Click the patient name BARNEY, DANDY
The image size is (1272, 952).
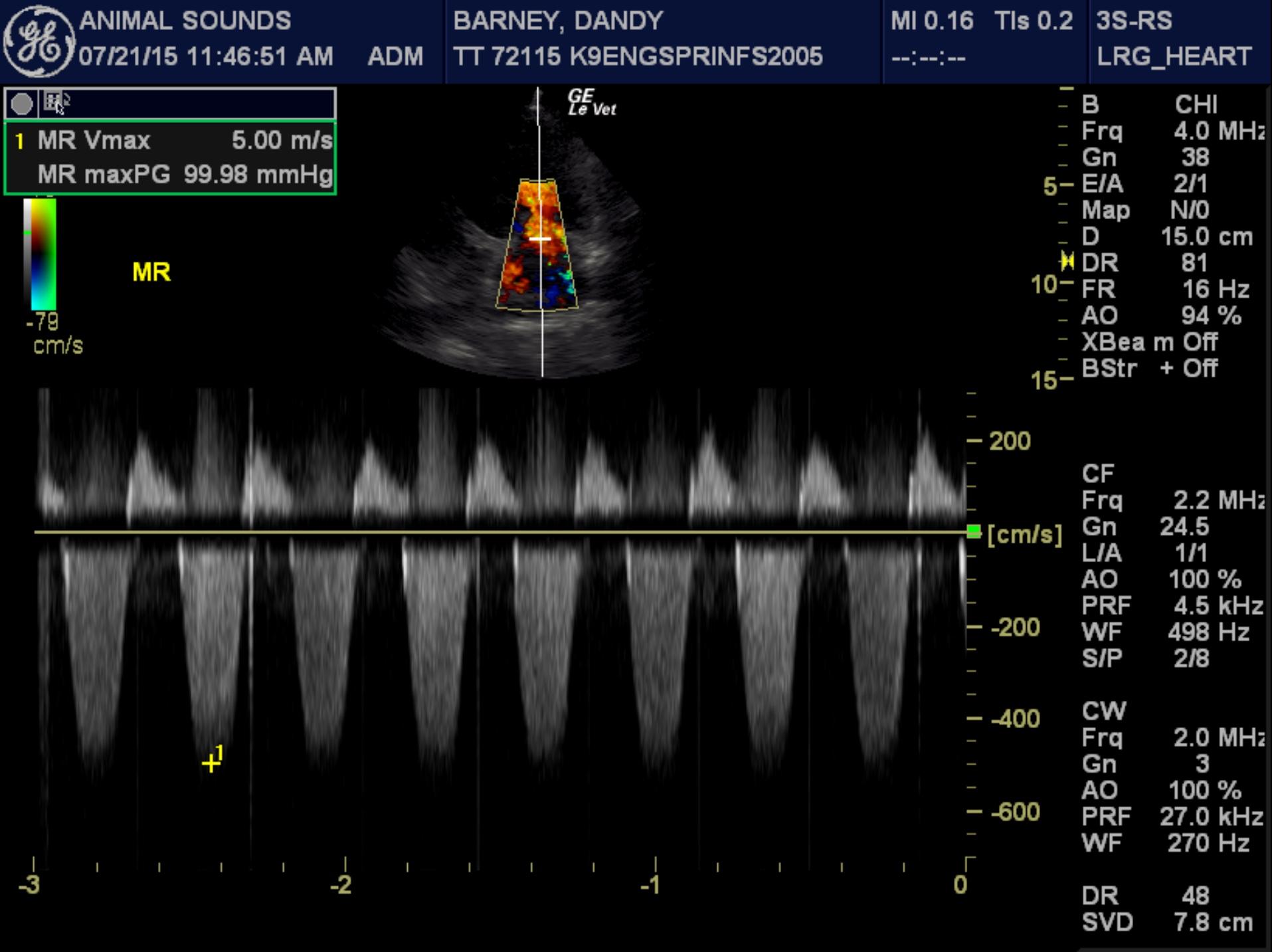[558, 21]
